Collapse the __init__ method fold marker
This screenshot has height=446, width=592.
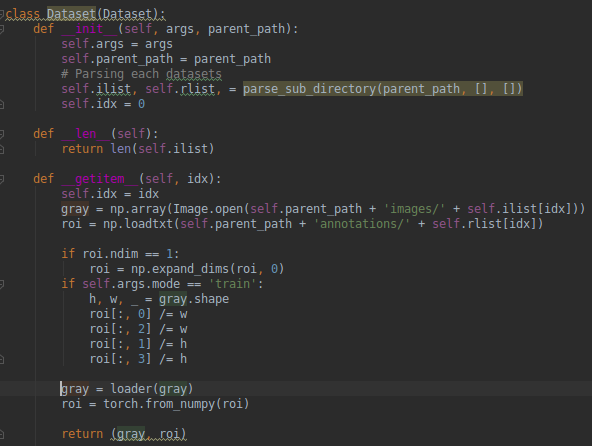2,29
